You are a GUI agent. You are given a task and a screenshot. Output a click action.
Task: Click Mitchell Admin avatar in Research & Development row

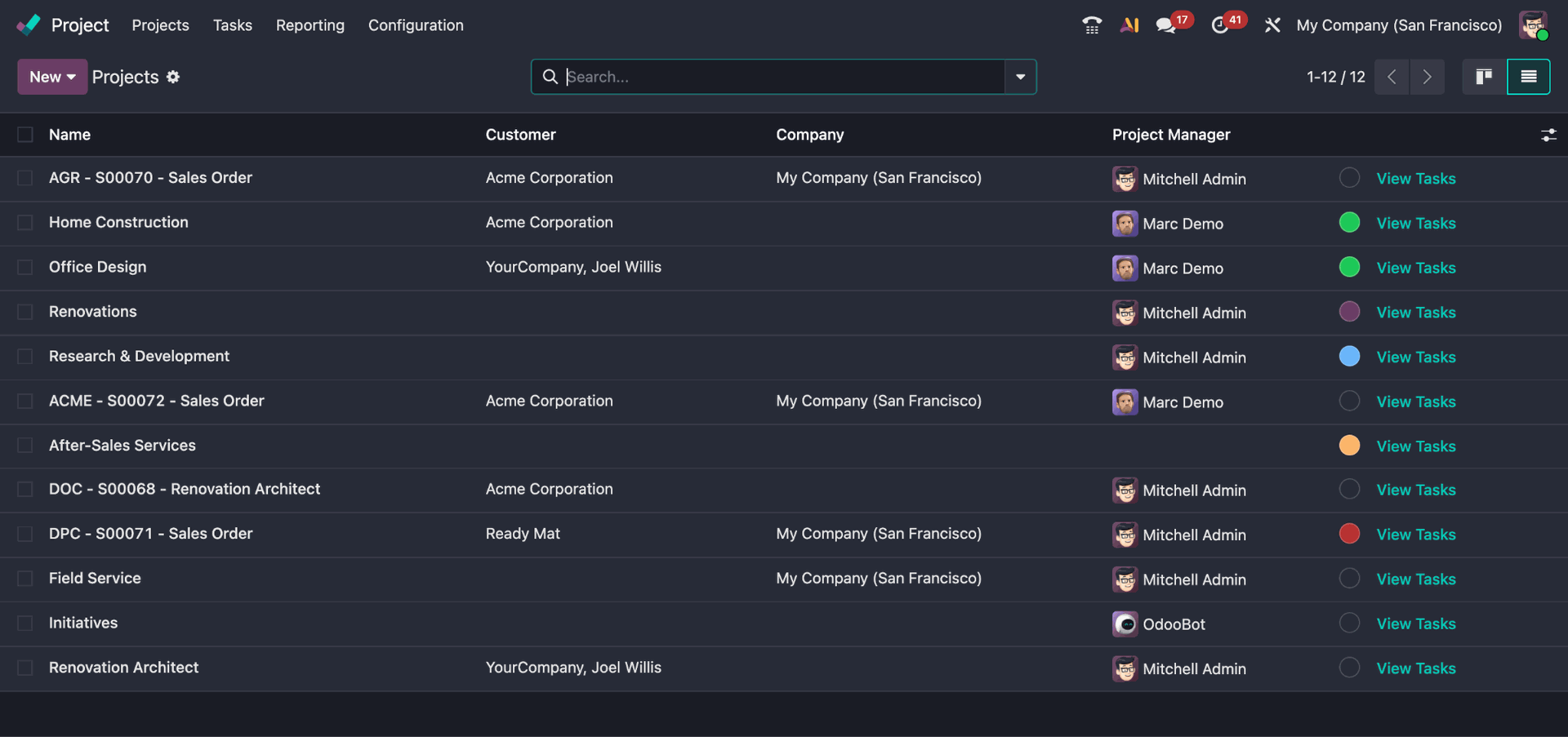tap(1125, 357)
